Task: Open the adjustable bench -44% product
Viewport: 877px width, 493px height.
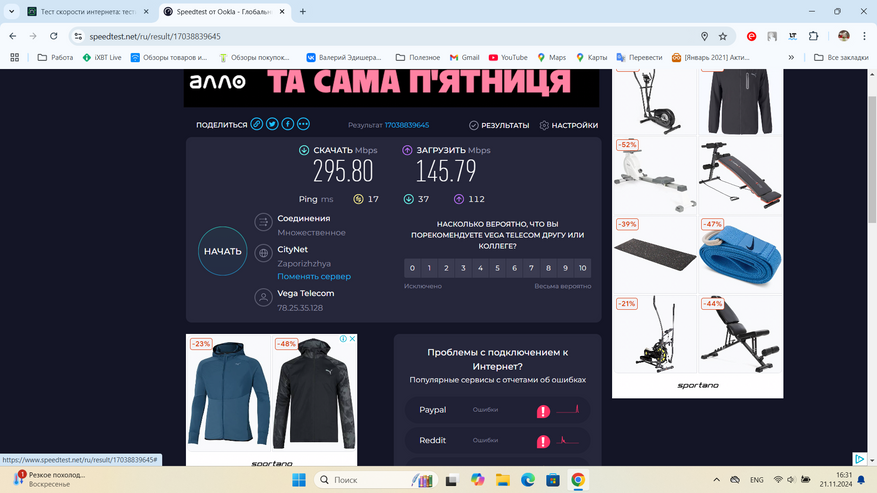Action: (740, 335)
